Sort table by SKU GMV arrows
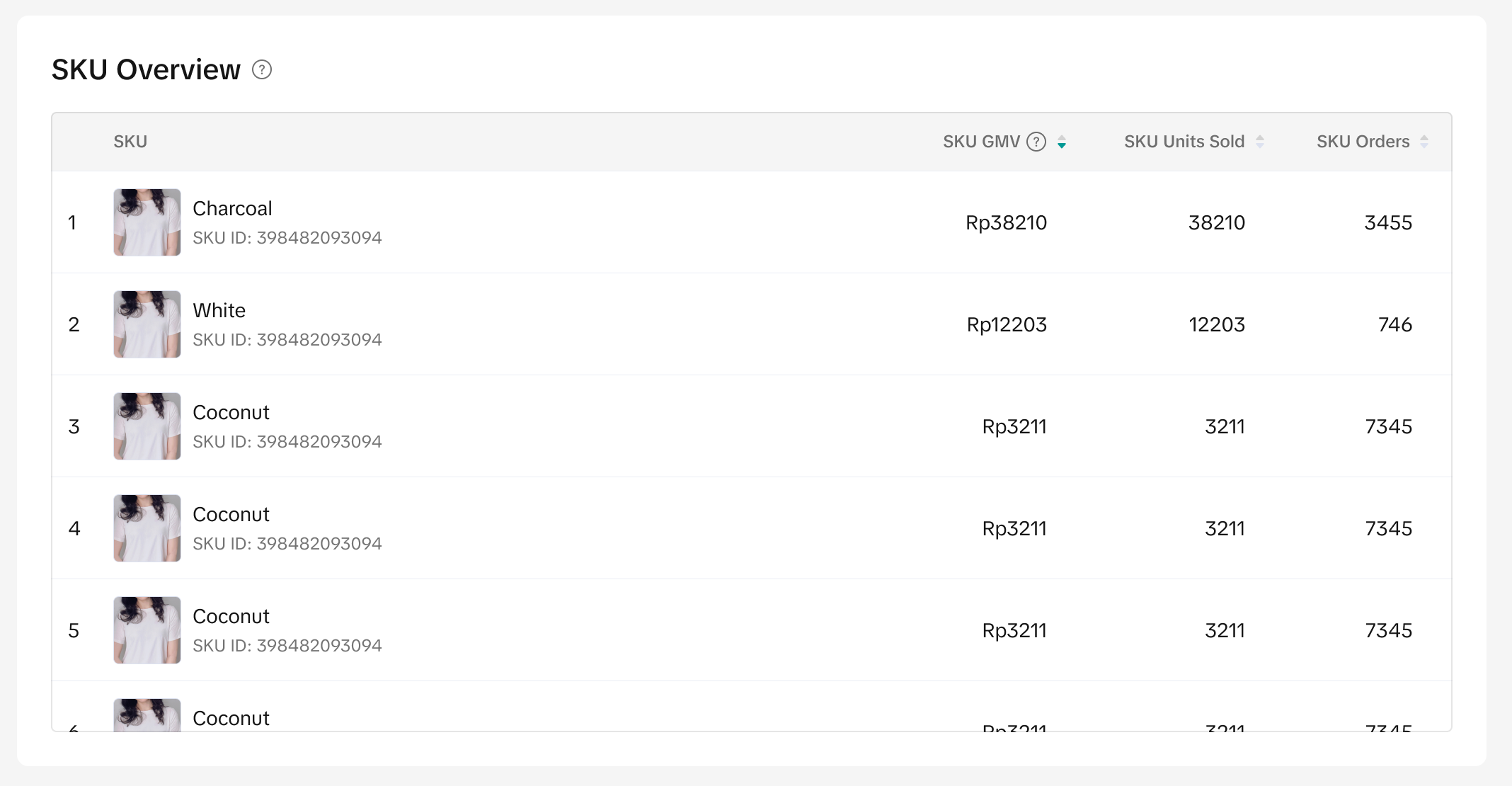Image resolution: width=1512 pixels, height=786 pixels. point(1062,142)
